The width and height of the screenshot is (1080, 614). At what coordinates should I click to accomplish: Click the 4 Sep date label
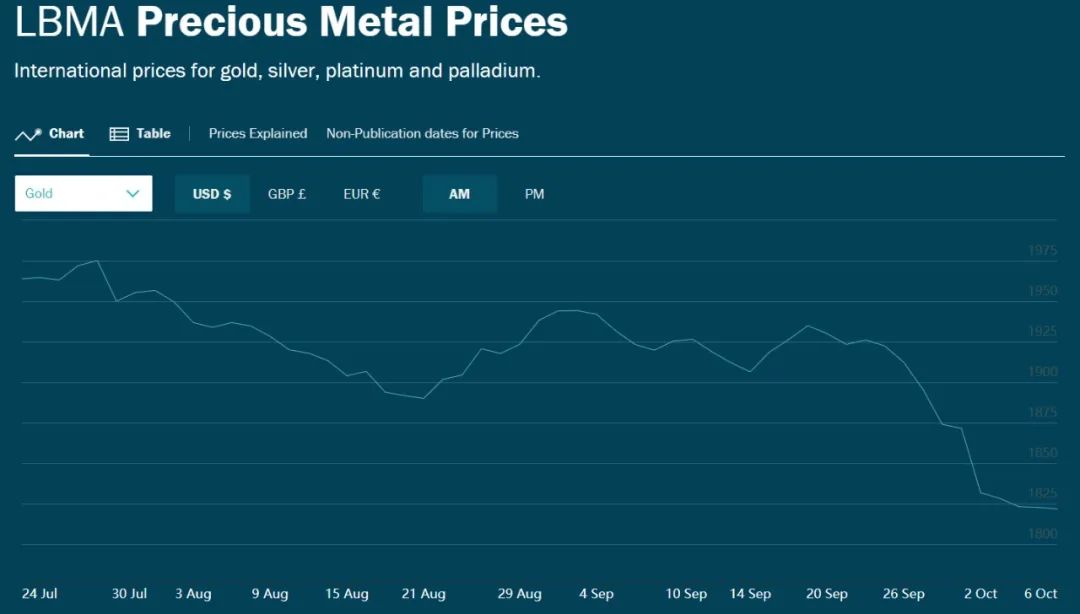[596, 594]
